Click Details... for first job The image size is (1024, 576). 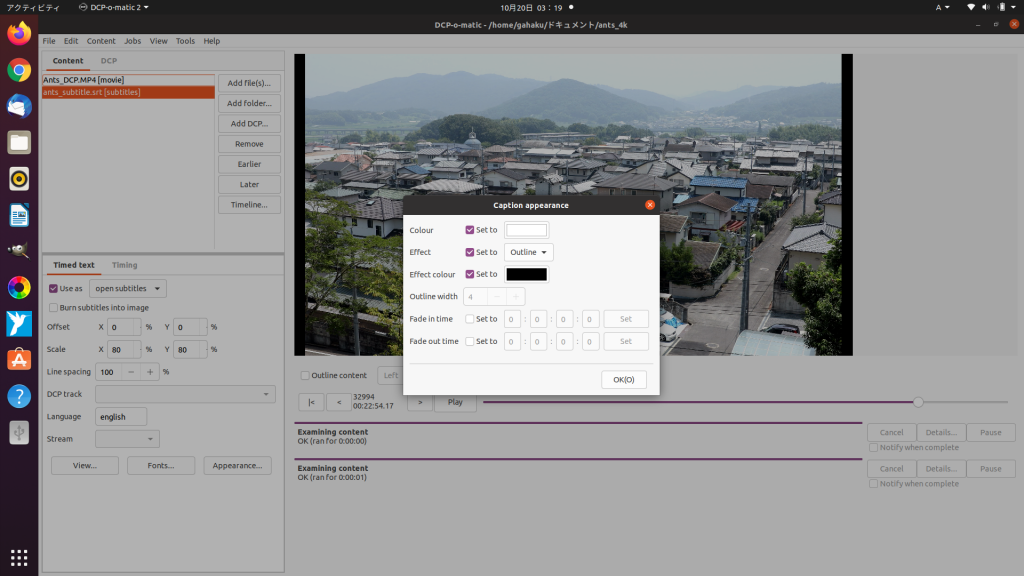941,432
